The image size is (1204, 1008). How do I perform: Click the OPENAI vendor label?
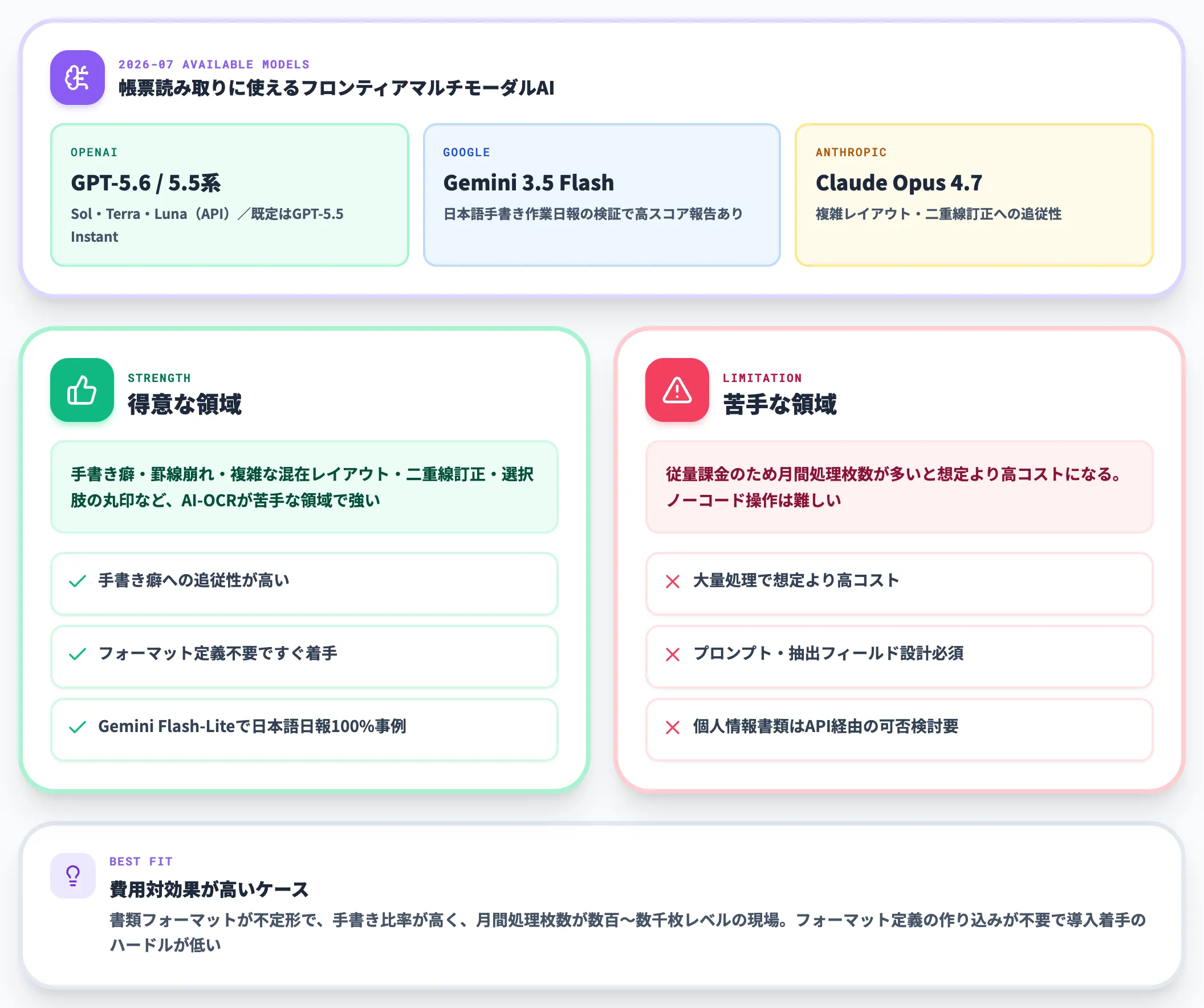tap(94, 152)
